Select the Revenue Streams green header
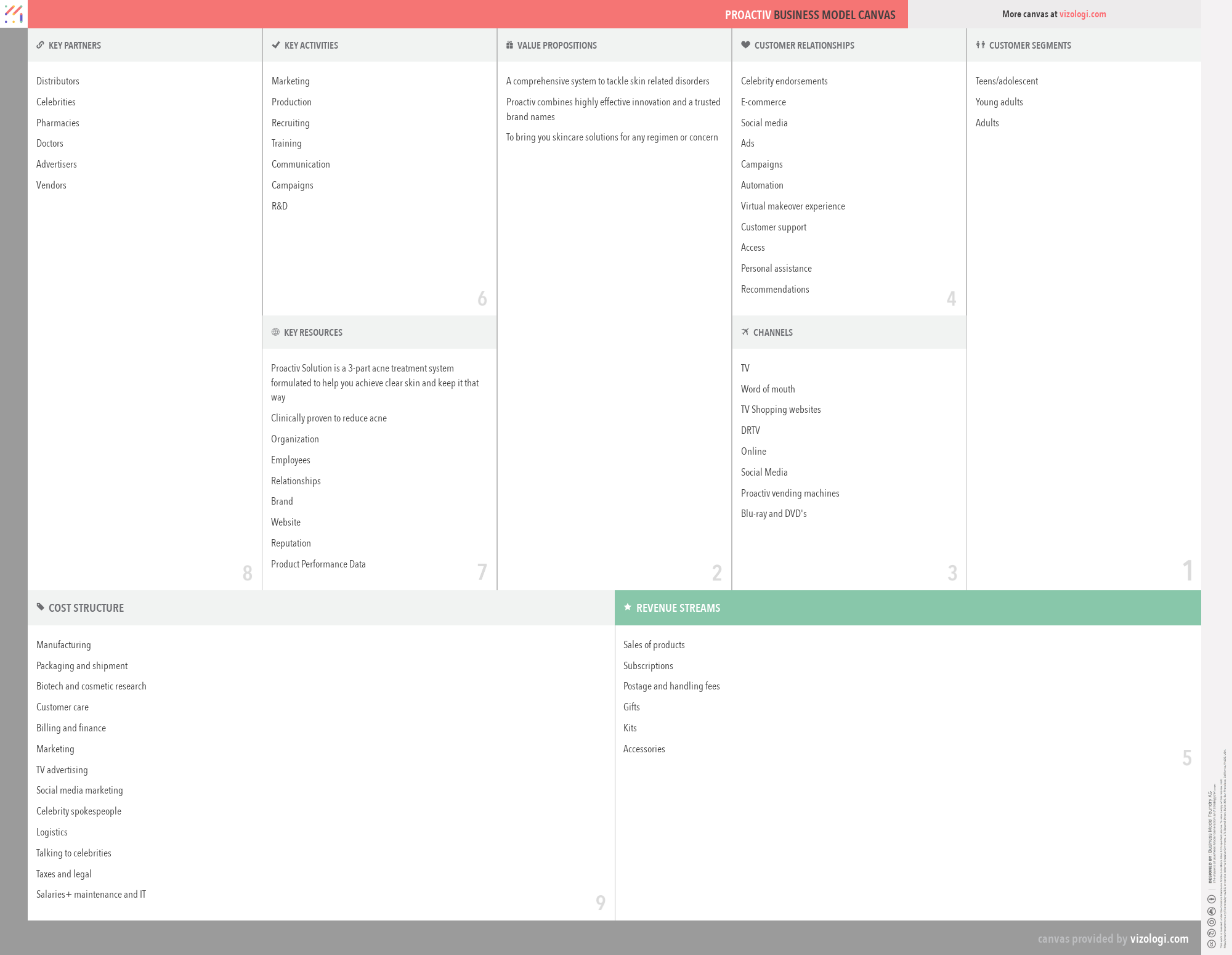The width and height of the screenshot is (1232, 955). click(x=907, y=608)
